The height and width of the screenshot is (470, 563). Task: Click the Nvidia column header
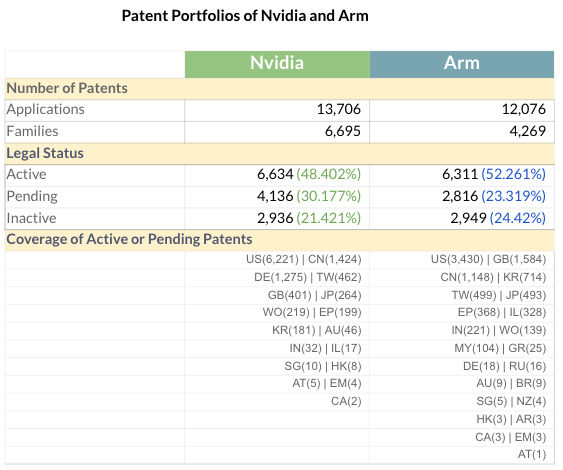(x=277, y=64)
